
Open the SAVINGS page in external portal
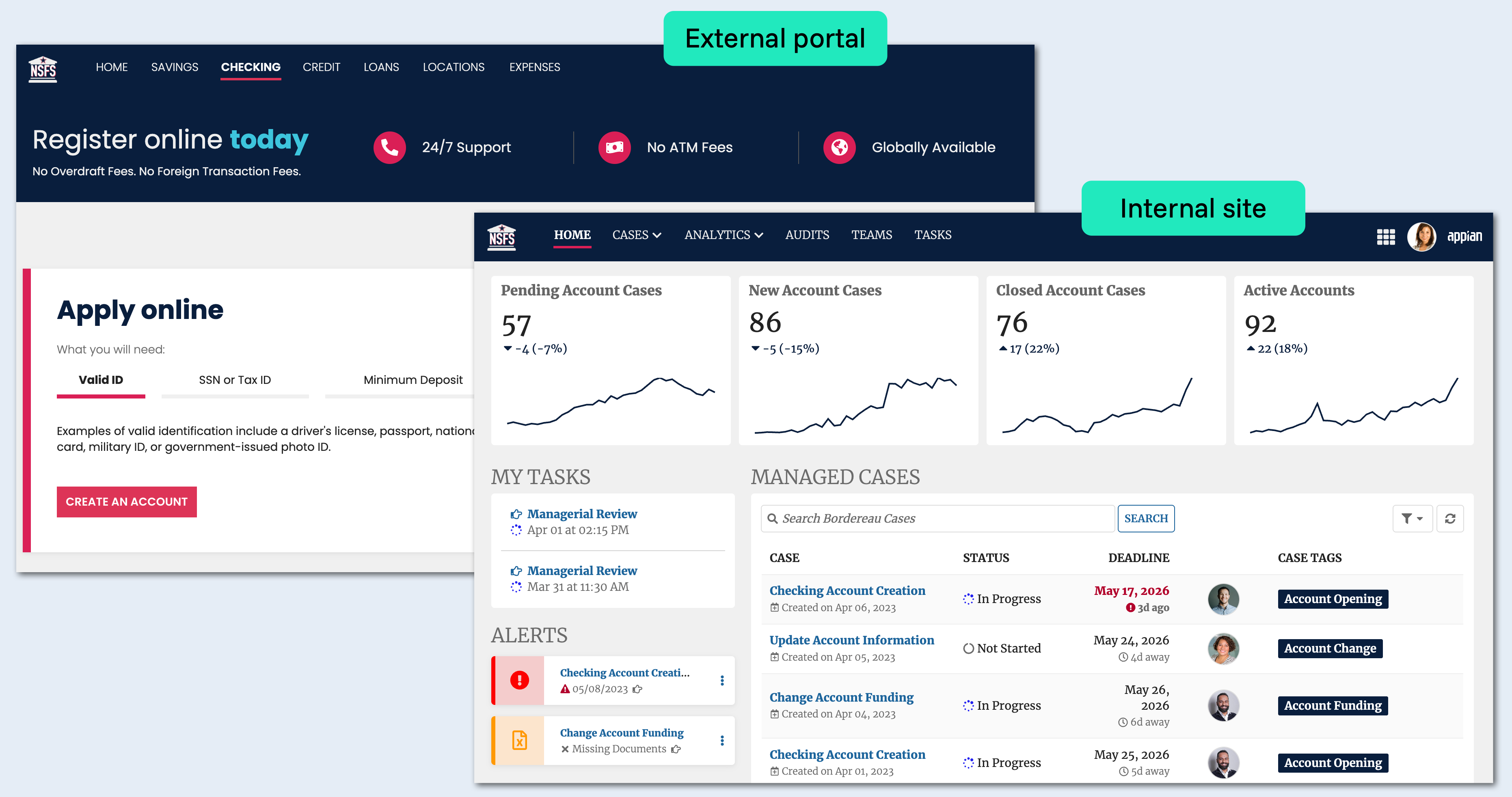174,67
